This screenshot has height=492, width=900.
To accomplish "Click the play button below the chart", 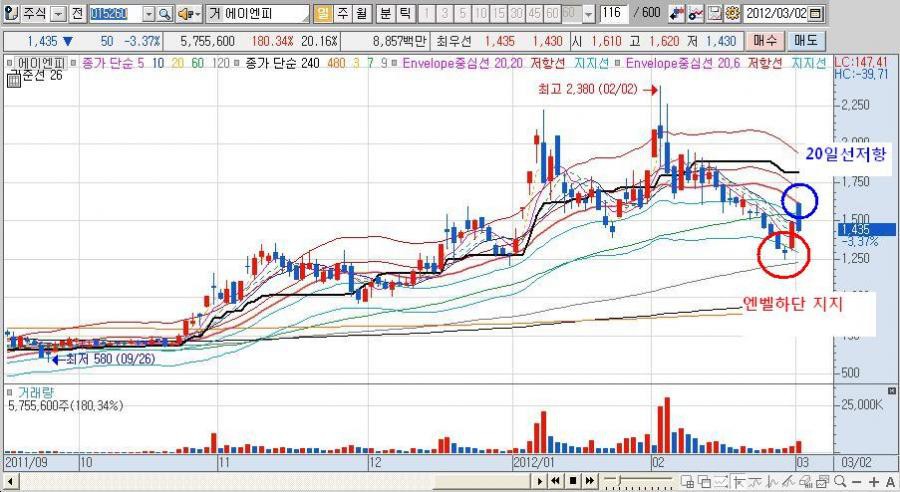I will pyautogui.click(x=540, y=481).
